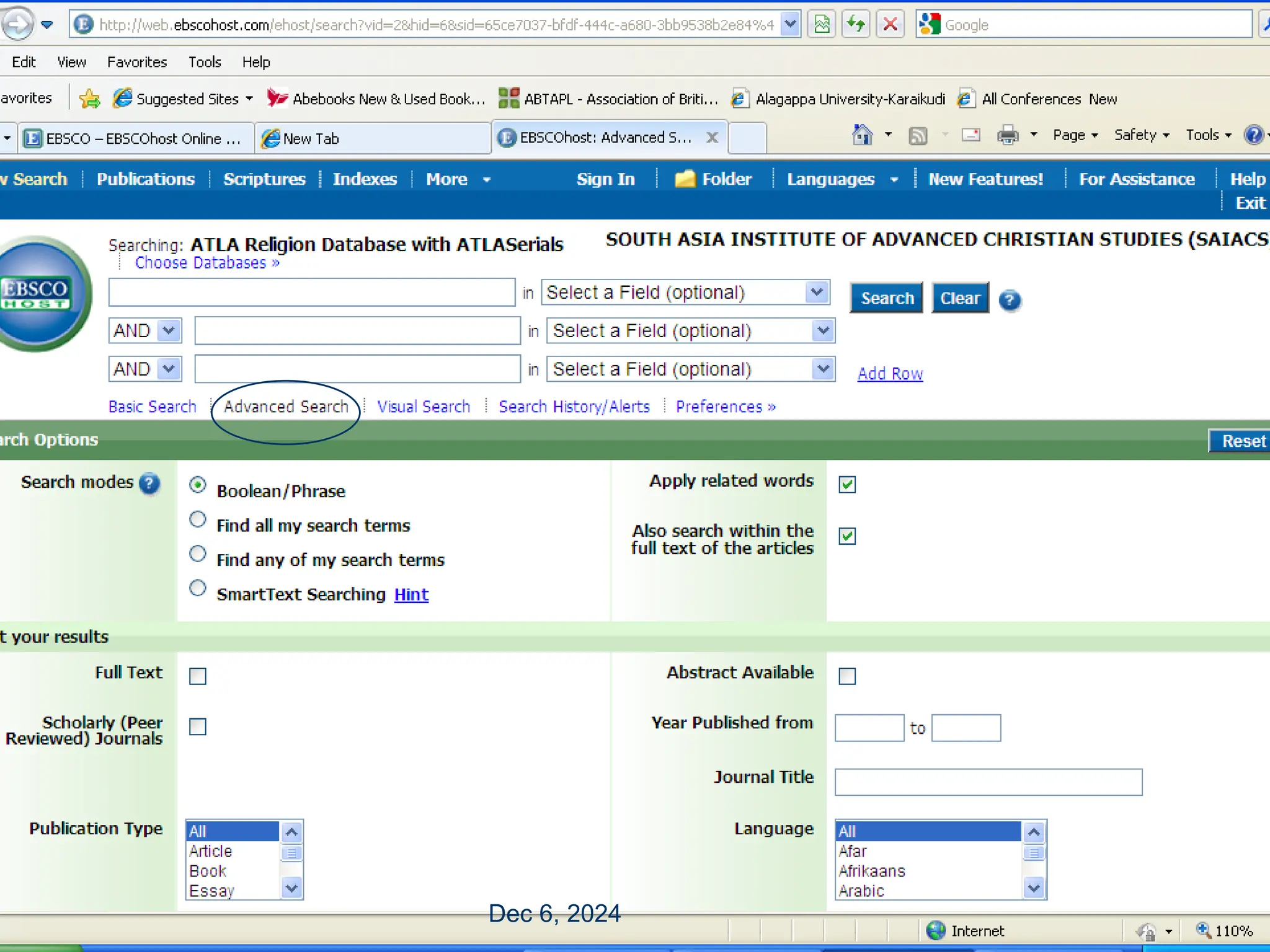1270x952 pixels.
Task: Expand the first AND operator dropdown
Action: pyautogui.click(x=168, y=330)
